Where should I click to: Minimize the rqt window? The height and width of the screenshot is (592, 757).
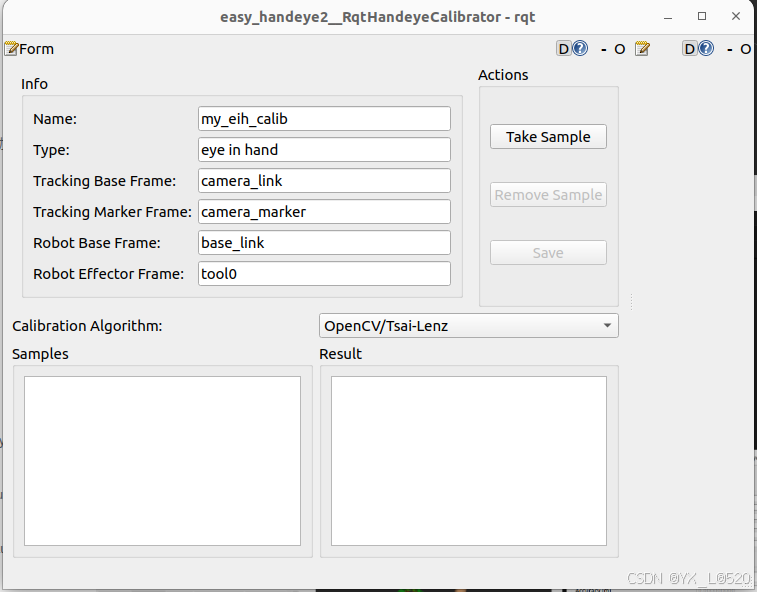(x=668, y=17)
